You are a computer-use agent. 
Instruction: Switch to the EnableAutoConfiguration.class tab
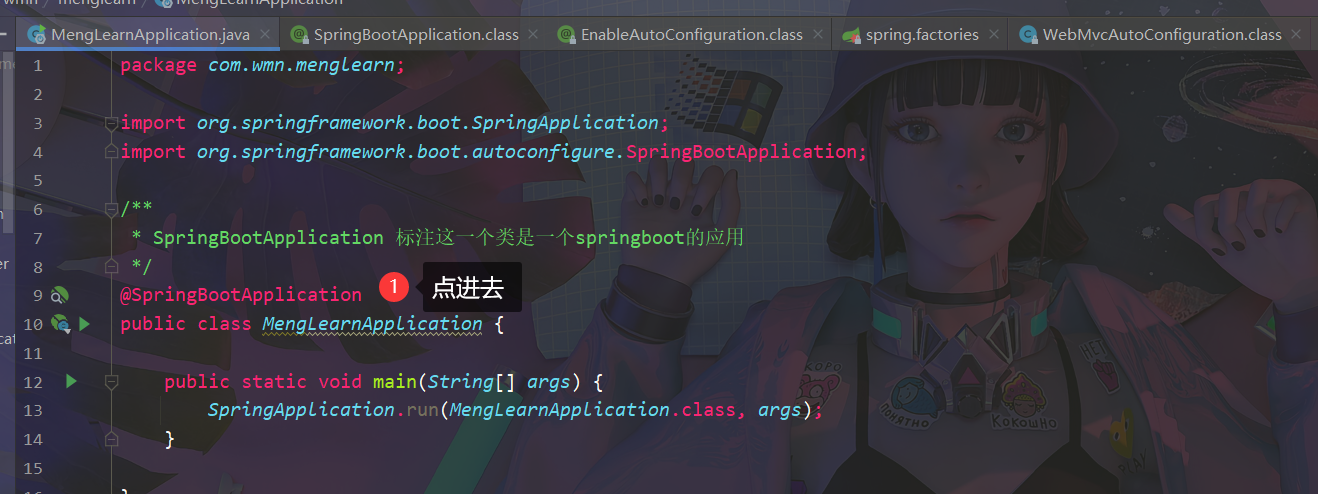pyautogui.click(x=691, y=35)
